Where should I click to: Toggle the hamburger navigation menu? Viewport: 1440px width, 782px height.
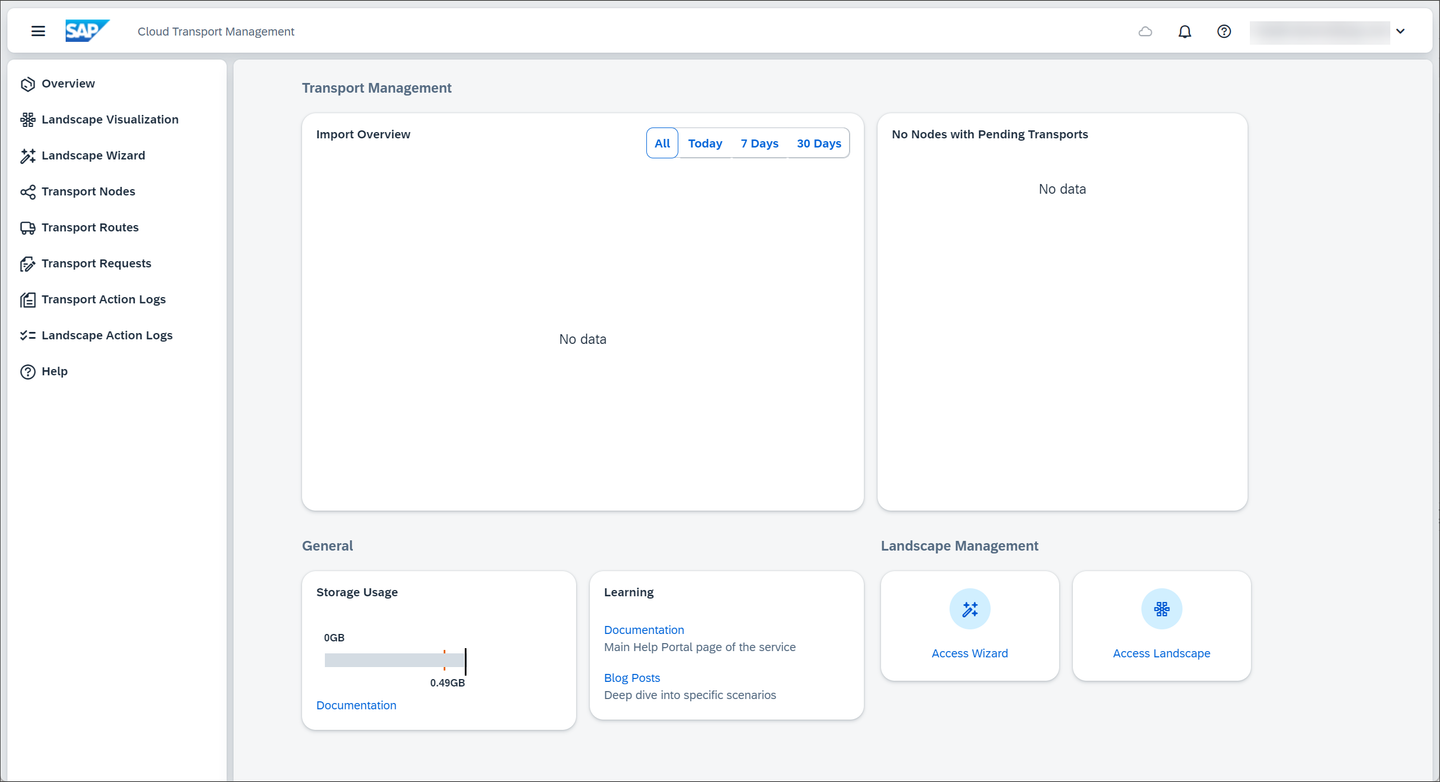(x=38, y=31)
